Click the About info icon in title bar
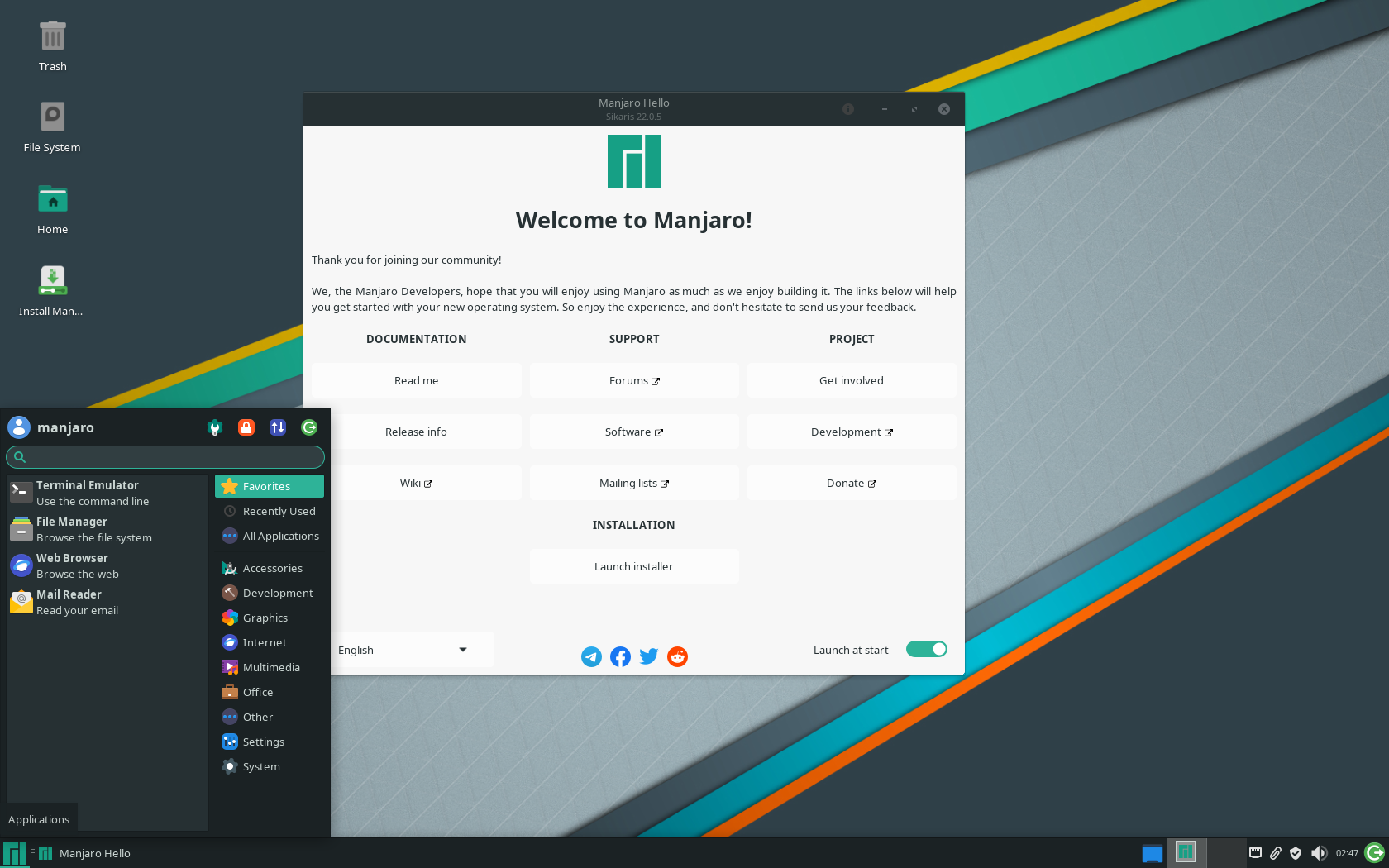This screenshot has height=868, width=1389. tap(848, 109)
